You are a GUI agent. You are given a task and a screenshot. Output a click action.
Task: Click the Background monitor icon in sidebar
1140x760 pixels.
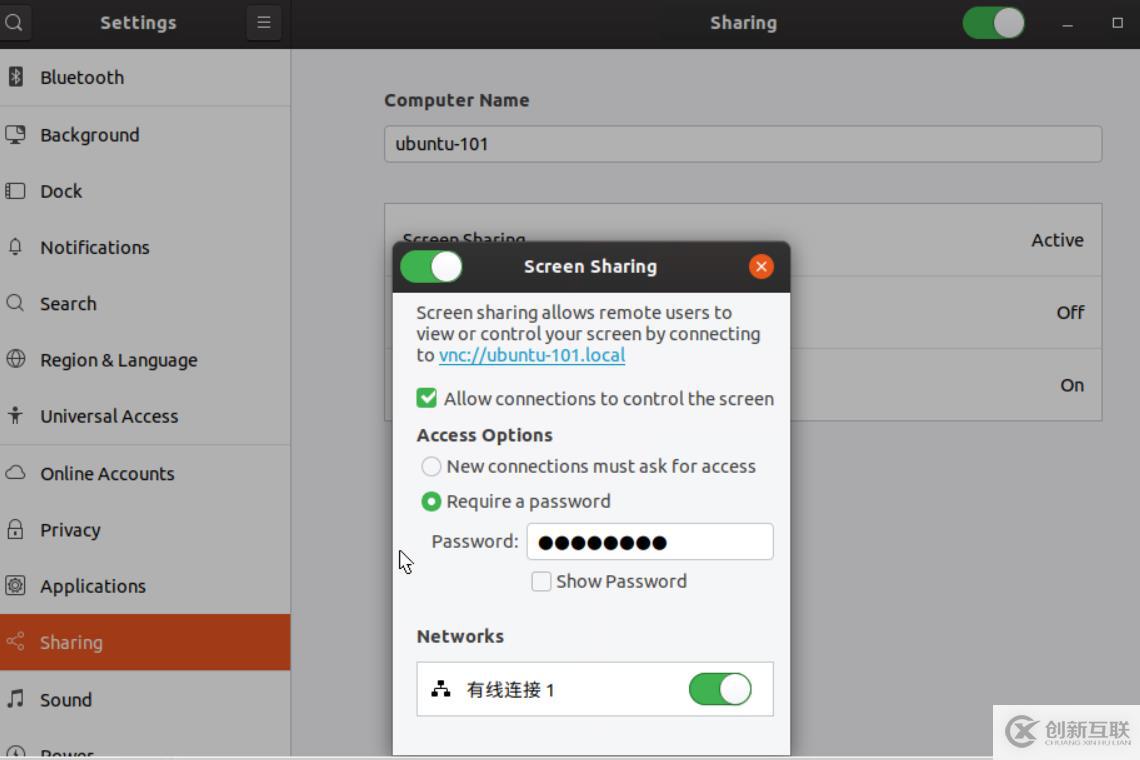tap(15, 135)
